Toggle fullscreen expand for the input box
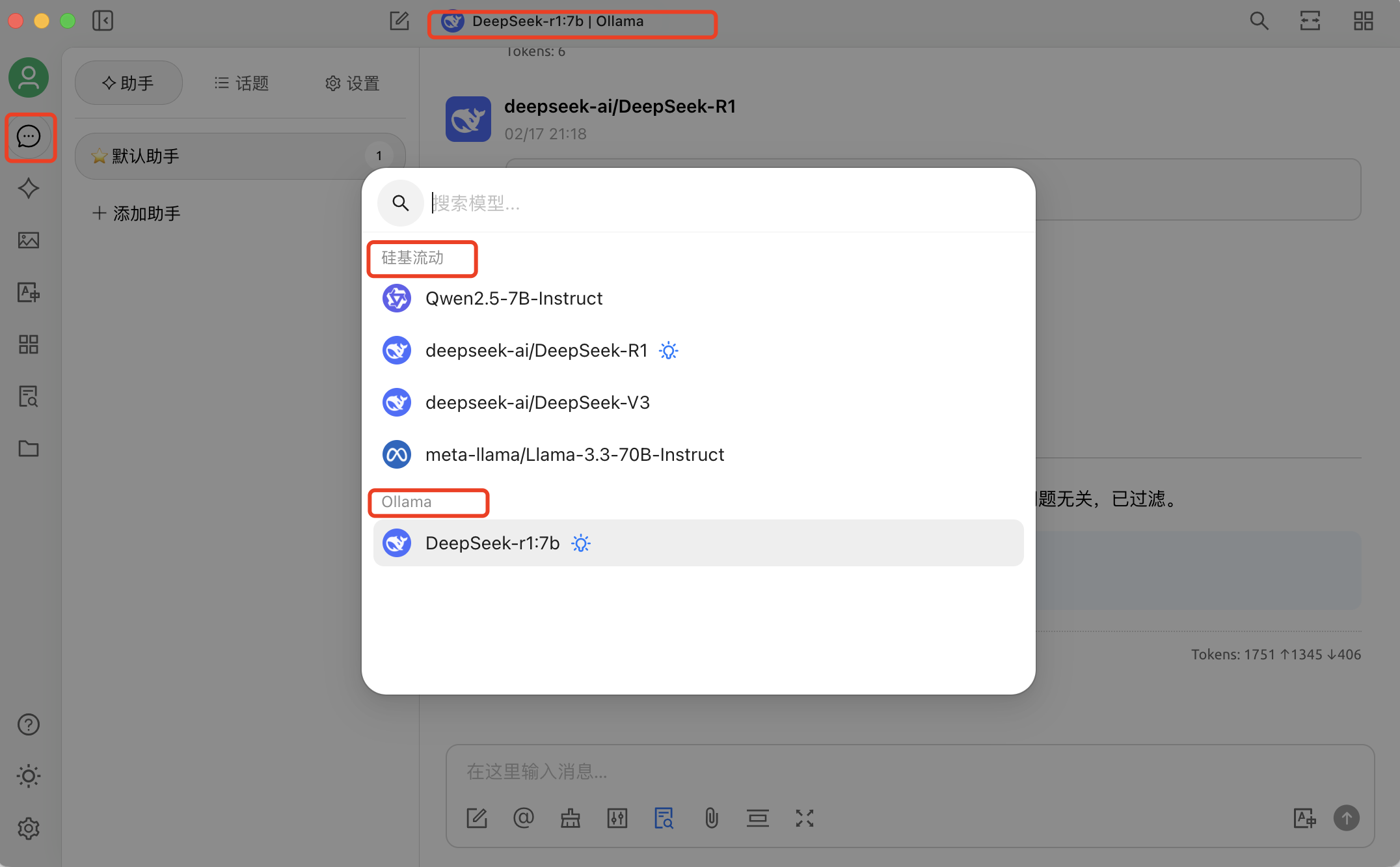This screenshot has height=867, width=1400. coord(805,818)
